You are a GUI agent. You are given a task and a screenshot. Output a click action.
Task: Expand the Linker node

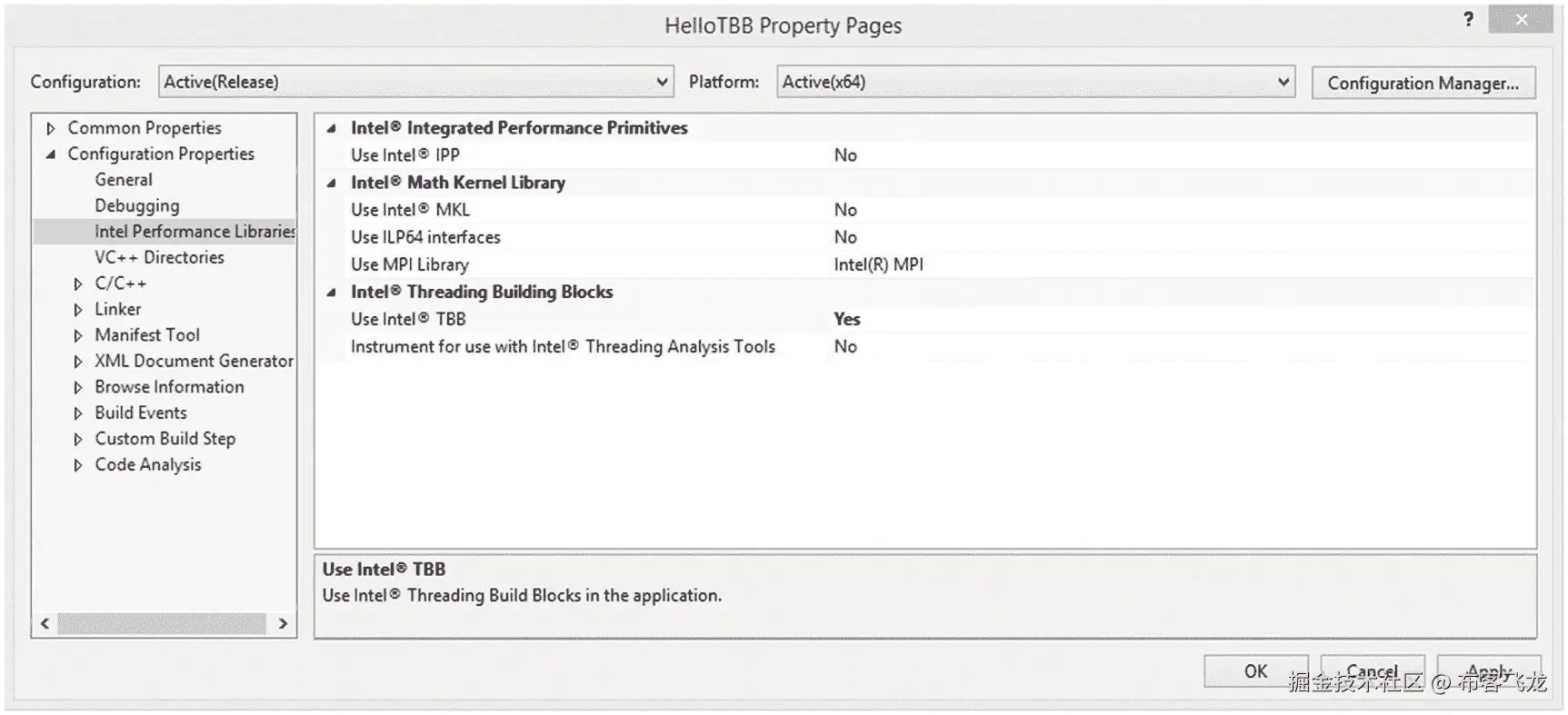click(78, 310)
